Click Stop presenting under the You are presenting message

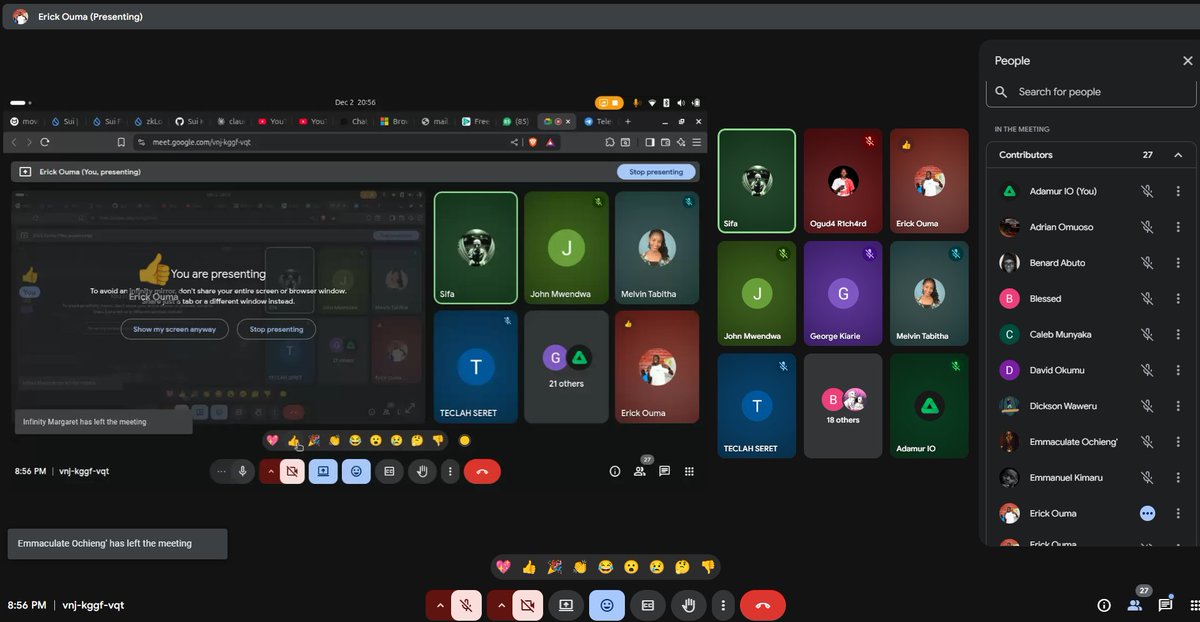pyautogui.click(x=276, y=329)
